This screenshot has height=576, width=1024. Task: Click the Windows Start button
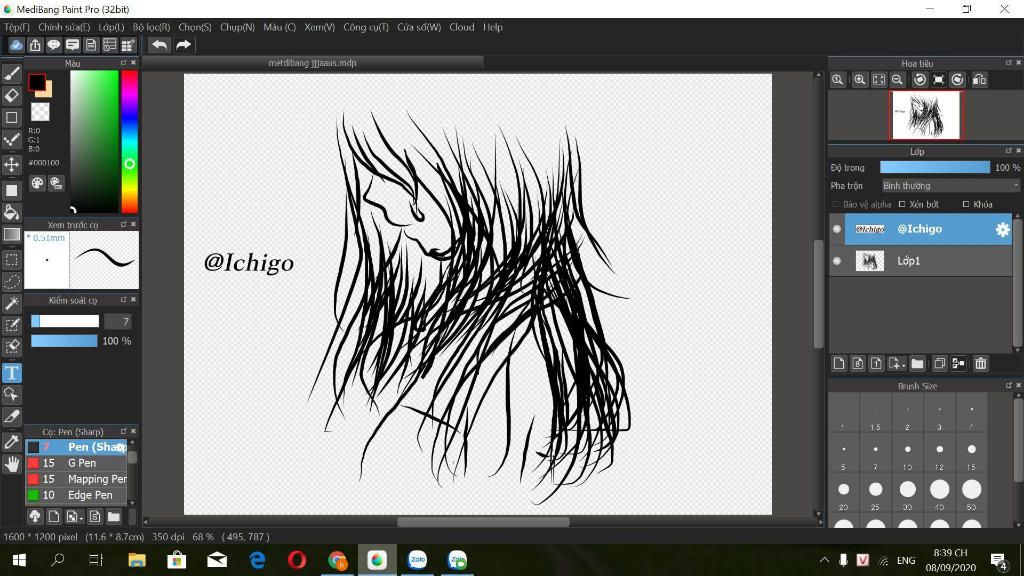point(19,560)
